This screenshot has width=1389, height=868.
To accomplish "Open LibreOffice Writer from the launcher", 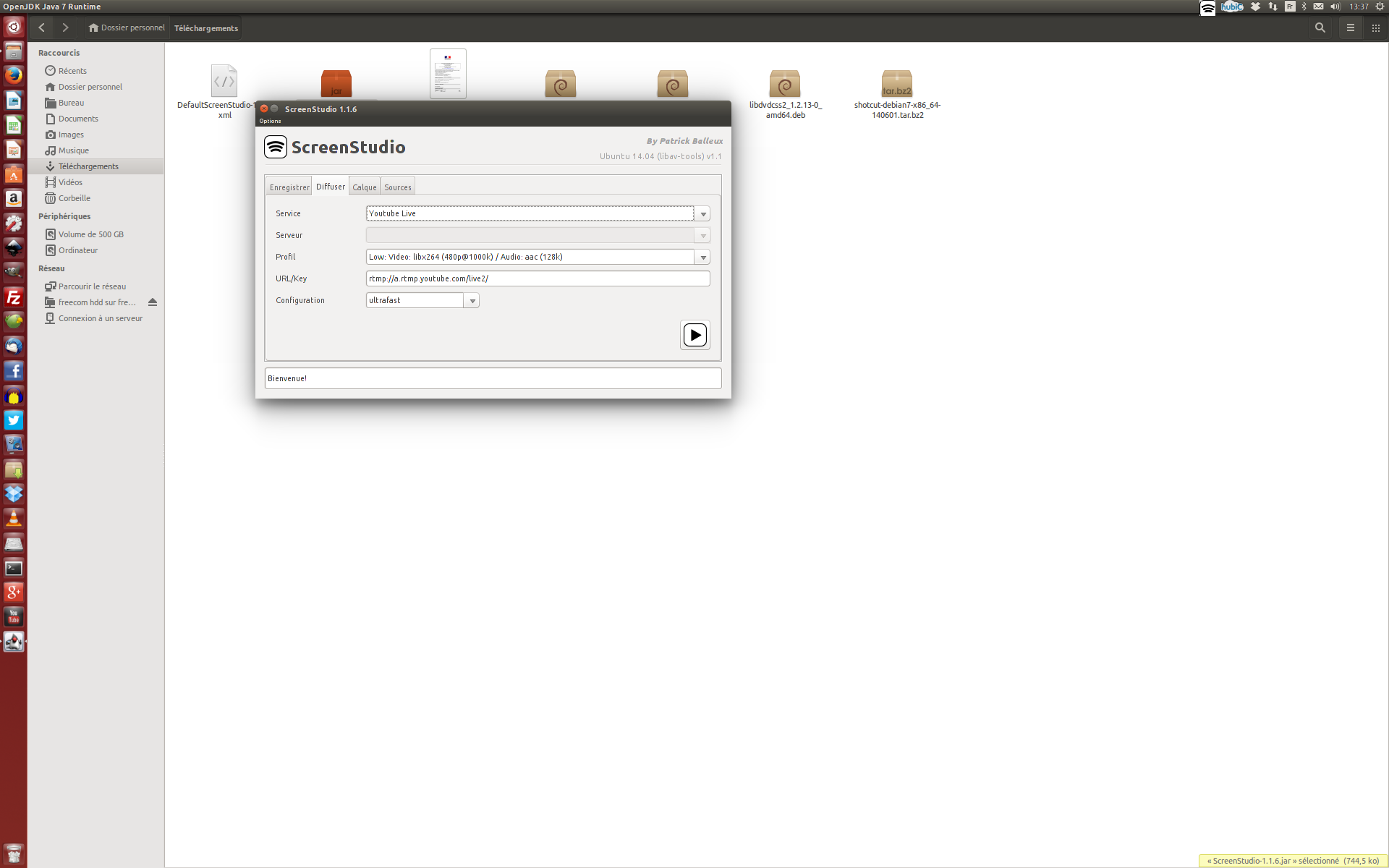I will [x=14, y=101].
